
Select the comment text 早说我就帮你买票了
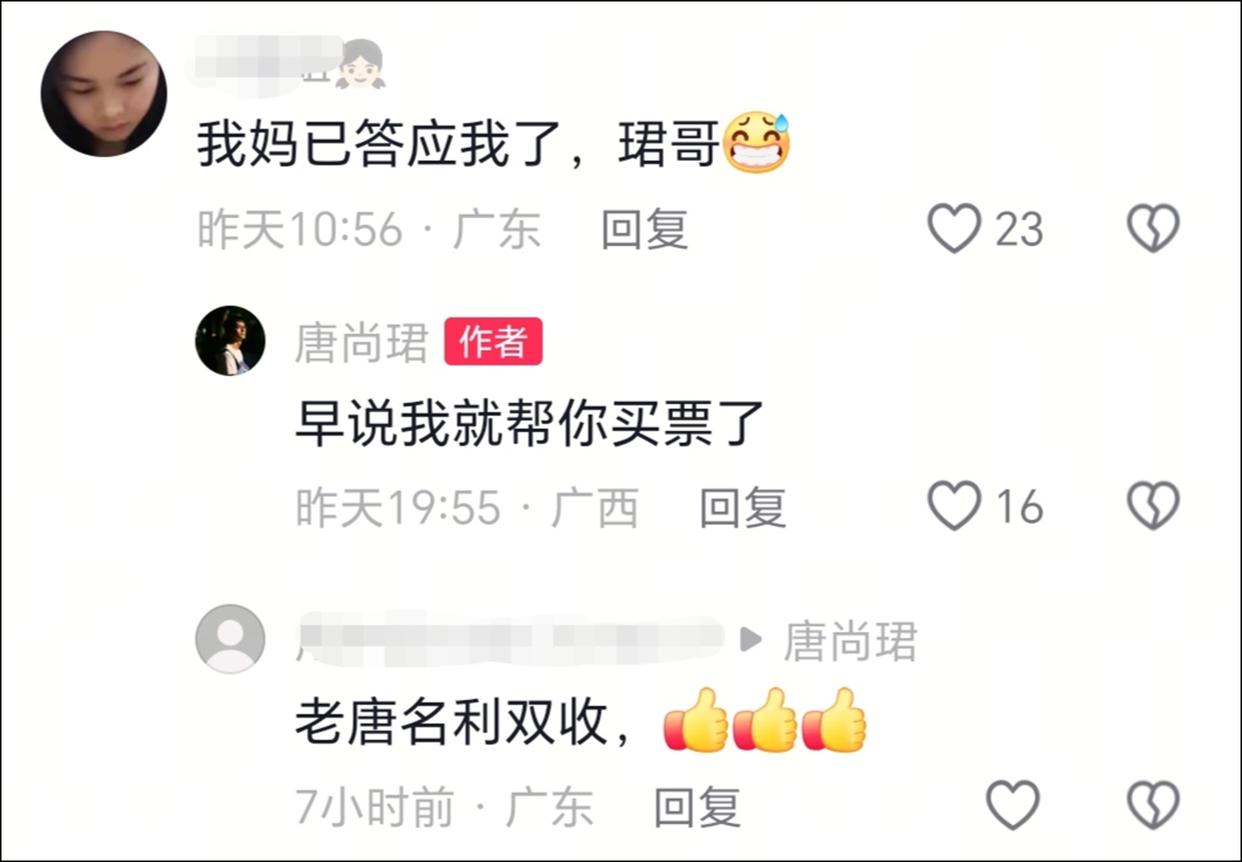tap(530, 424)
